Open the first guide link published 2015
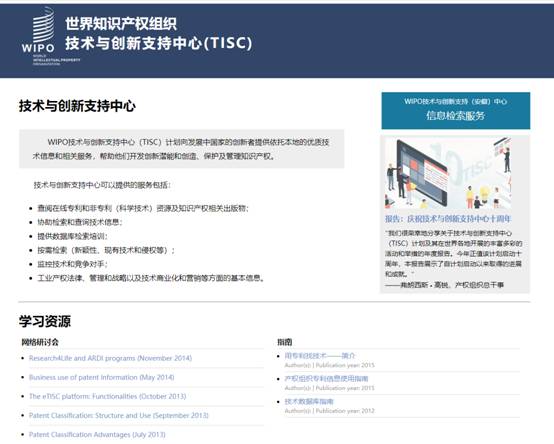554x444 pixels. click(x=320, y=356)
